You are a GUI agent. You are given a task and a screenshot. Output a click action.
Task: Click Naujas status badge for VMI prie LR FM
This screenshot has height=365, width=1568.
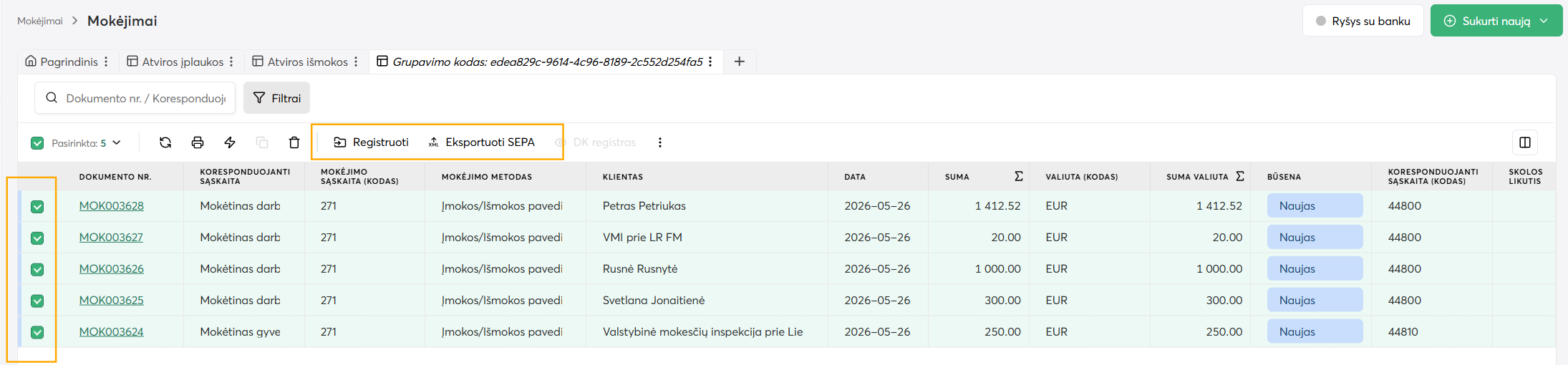[1315, 238]
